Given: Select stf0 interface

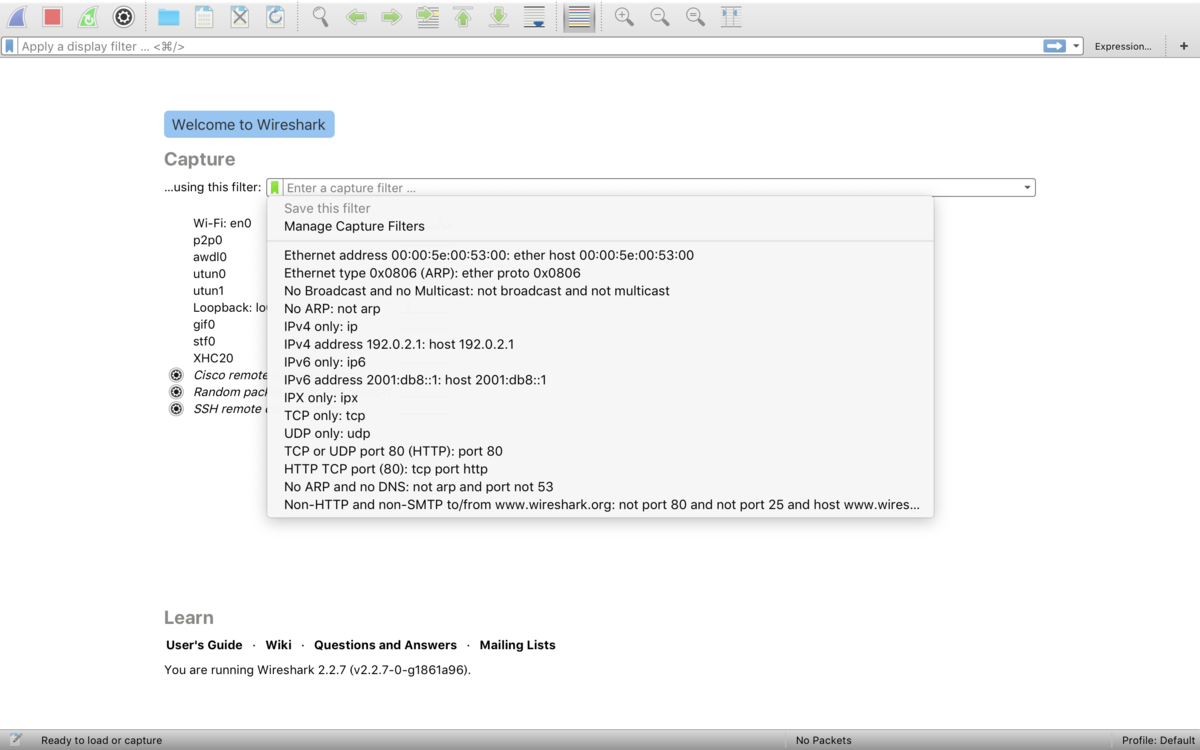Looking at the screenshot, I should click(204, 341).
